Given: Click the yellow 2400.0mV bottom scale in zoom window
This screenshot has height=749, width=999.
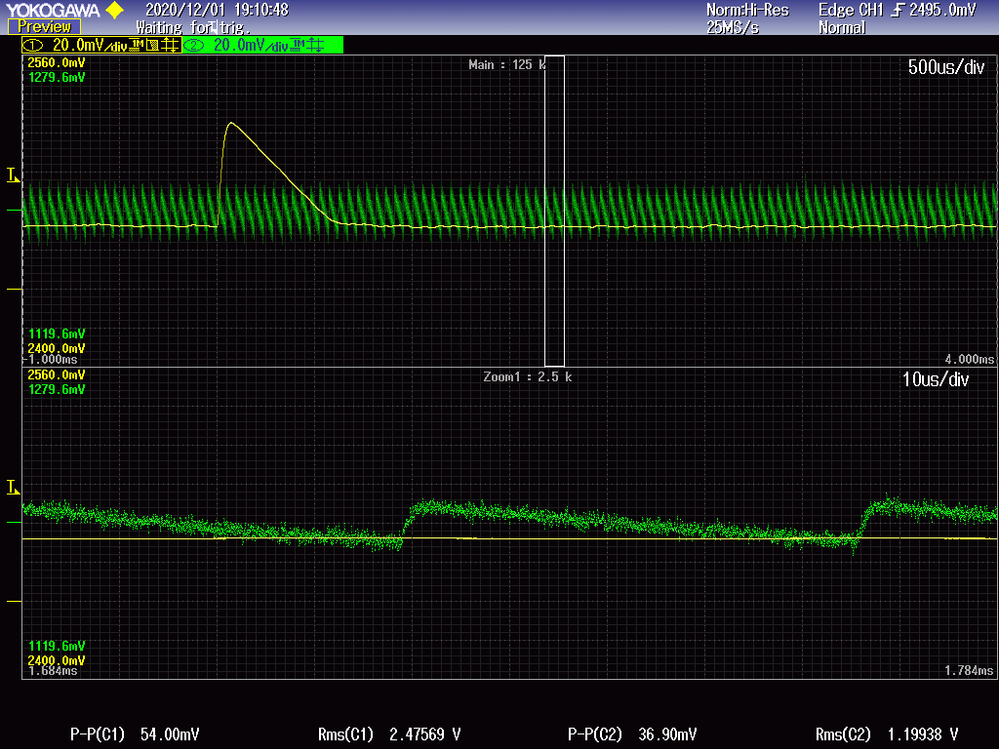Looking at the screenshot, I should tap(56, 660).
